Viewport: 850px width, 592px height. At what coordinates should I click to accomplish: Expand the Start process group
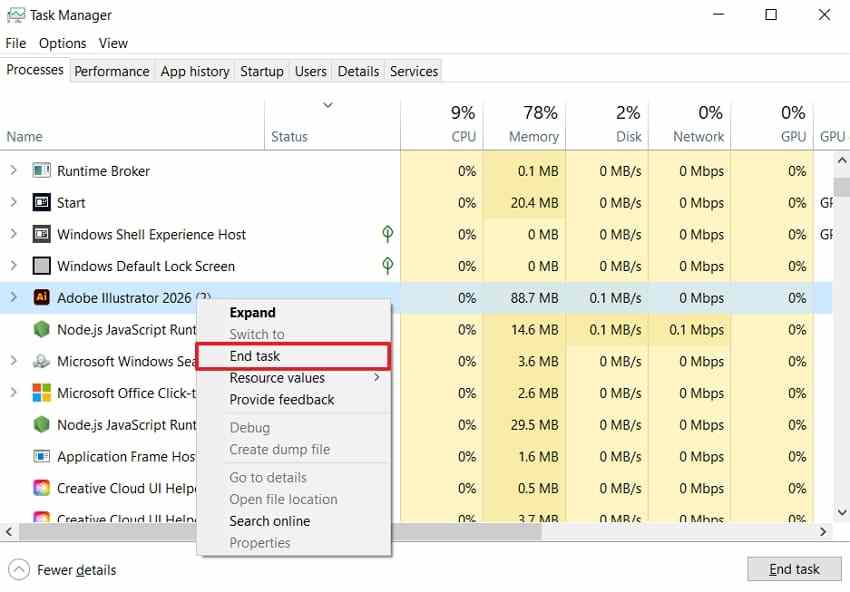click(14, 203)
